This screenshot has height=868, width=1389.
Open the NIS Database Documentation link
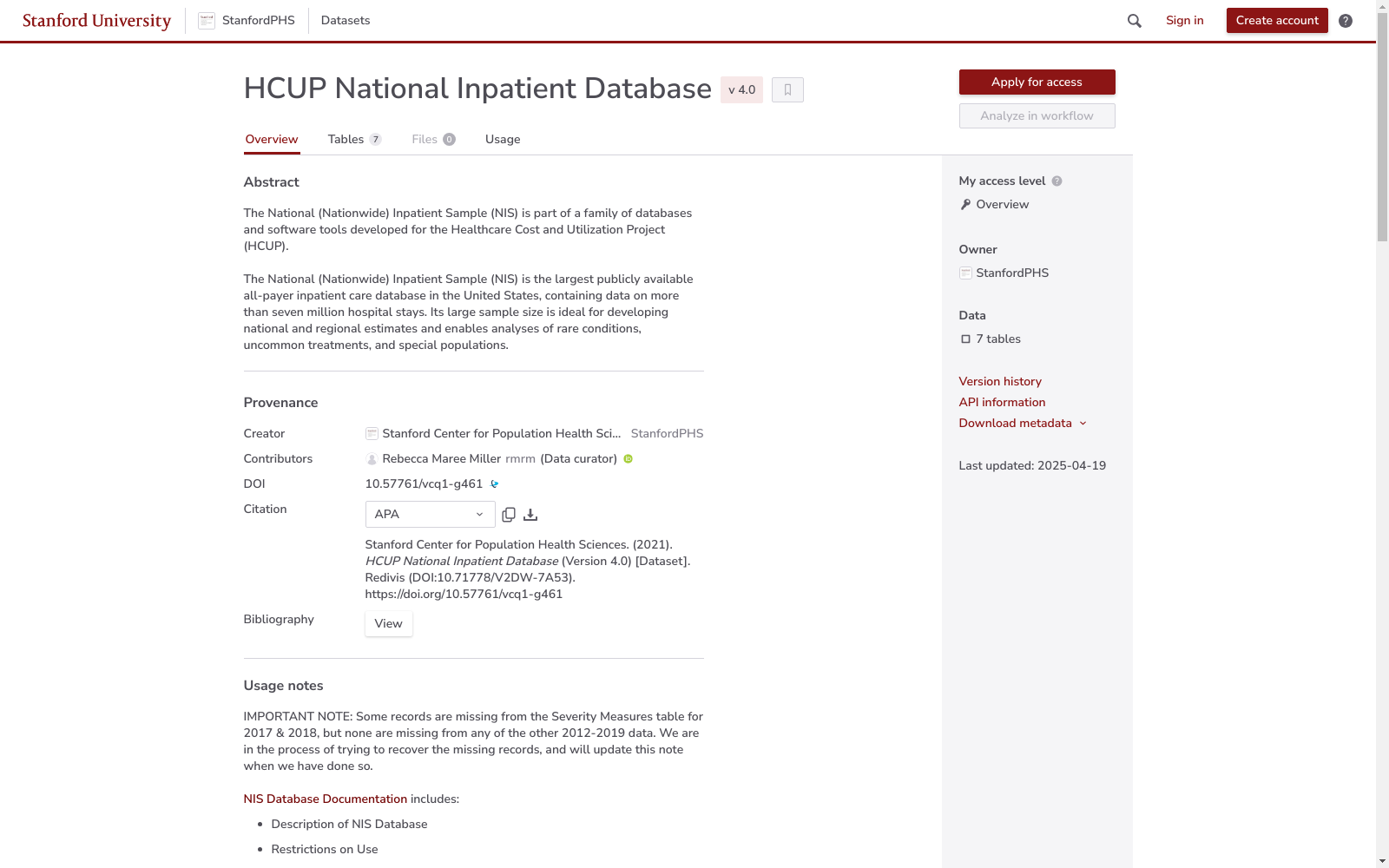326,799
